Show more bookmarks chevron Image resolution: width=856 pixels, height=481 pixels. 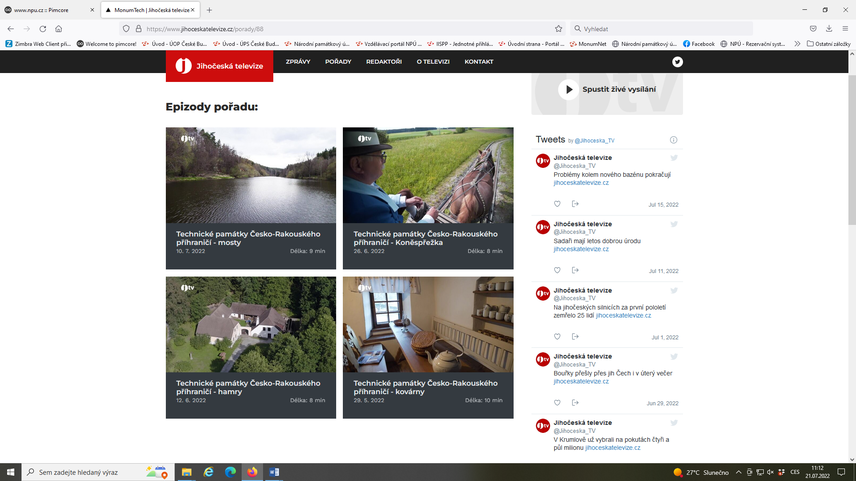point(797,44)
